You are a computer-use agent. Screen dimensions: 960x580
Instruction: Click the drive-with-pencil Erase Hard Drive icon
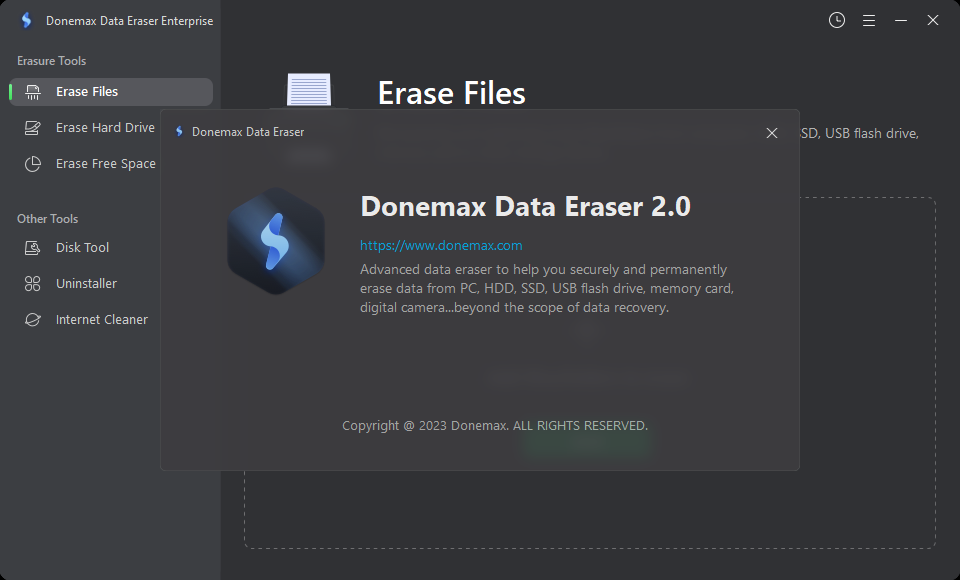click(x=32, y=127)
